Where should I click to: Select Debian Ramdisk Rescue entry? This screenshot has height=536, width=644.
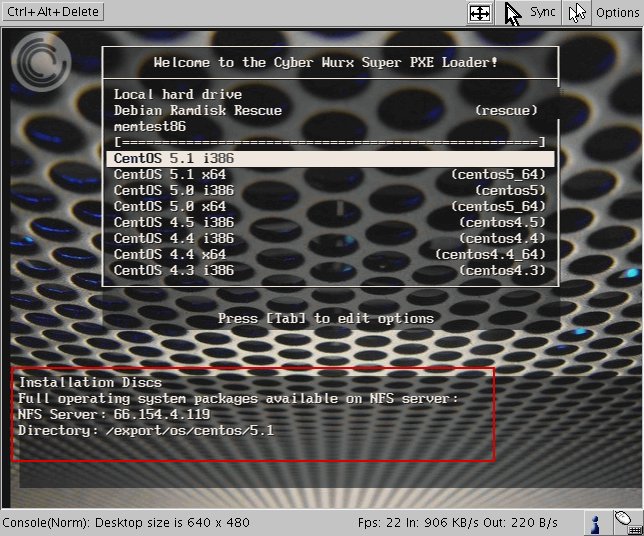(x=330, y=110)
